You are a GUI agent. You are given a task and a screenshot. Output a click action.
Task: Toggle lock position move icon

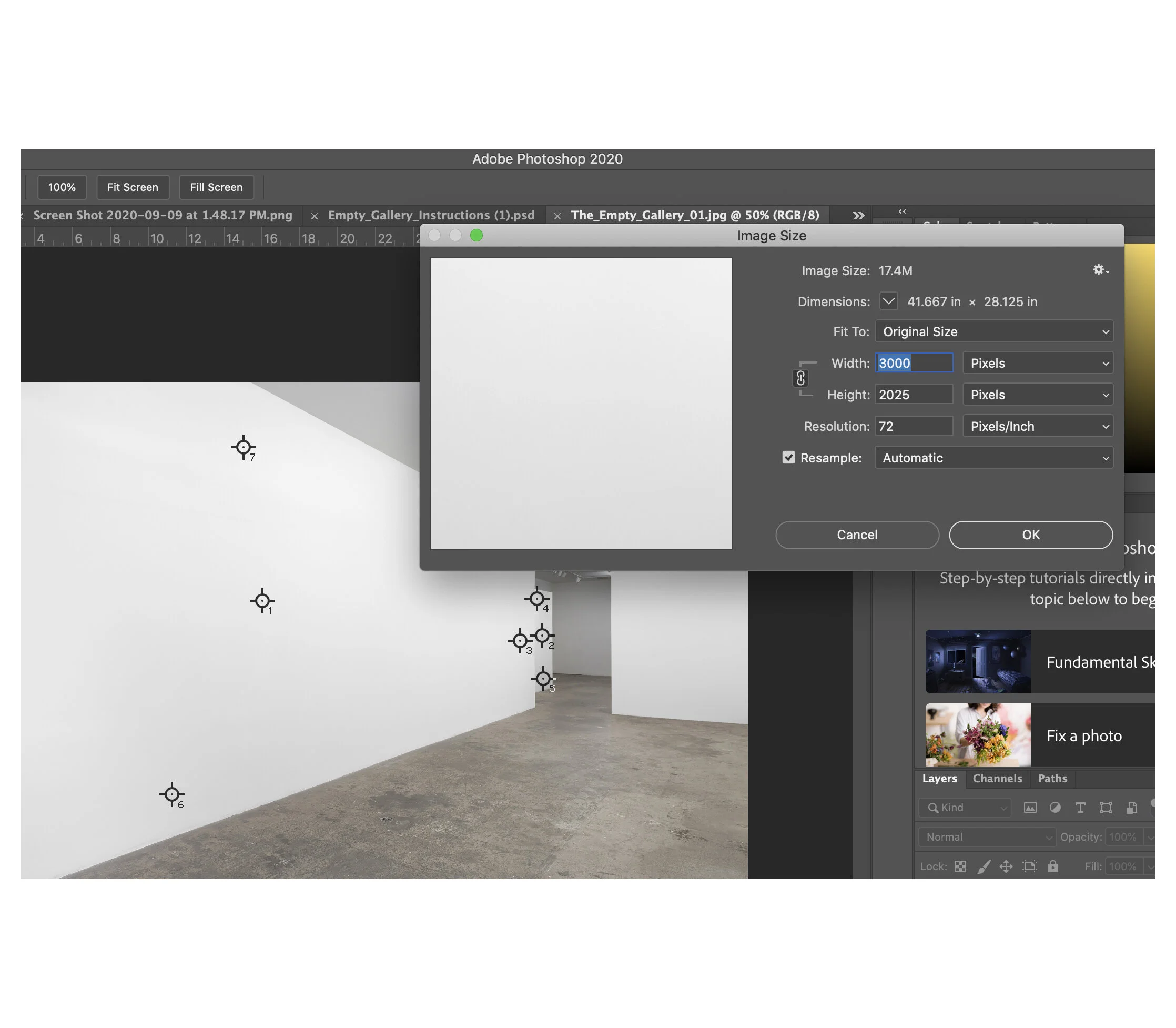(1006, 866)
